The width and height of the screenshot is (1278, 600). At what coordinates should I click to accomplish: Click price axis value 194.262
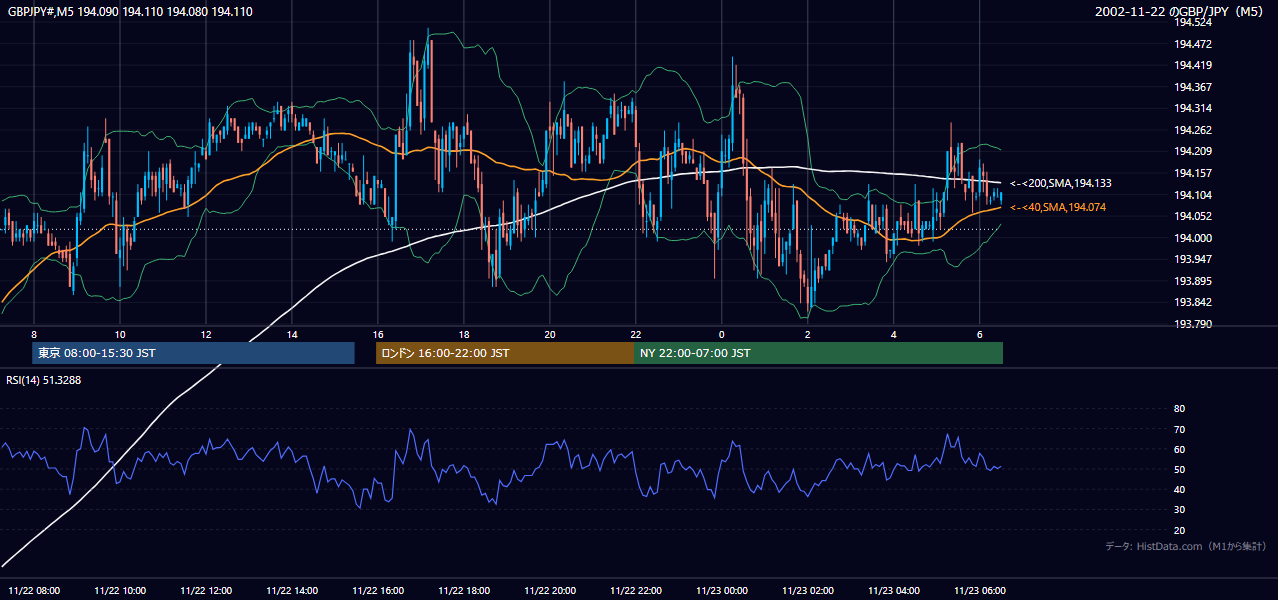[1192, 130]
